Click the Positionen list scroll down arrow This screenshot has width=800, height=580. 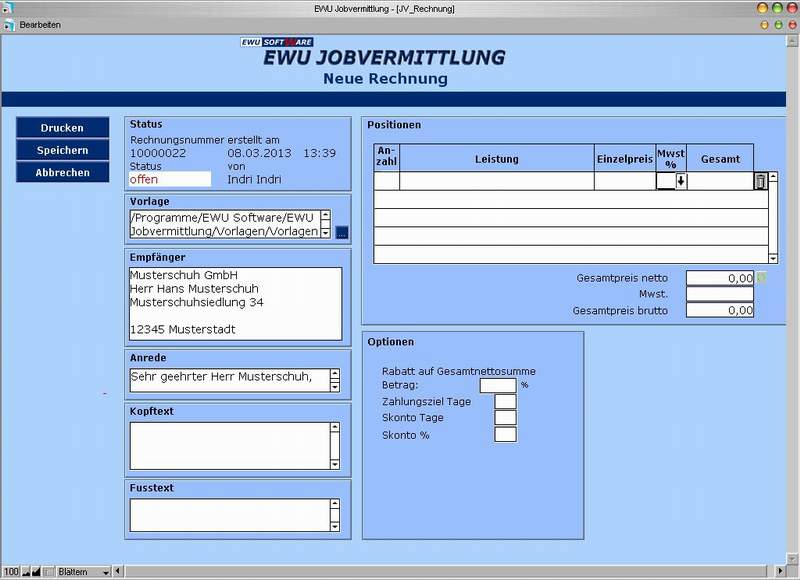[x=773, y=259]
